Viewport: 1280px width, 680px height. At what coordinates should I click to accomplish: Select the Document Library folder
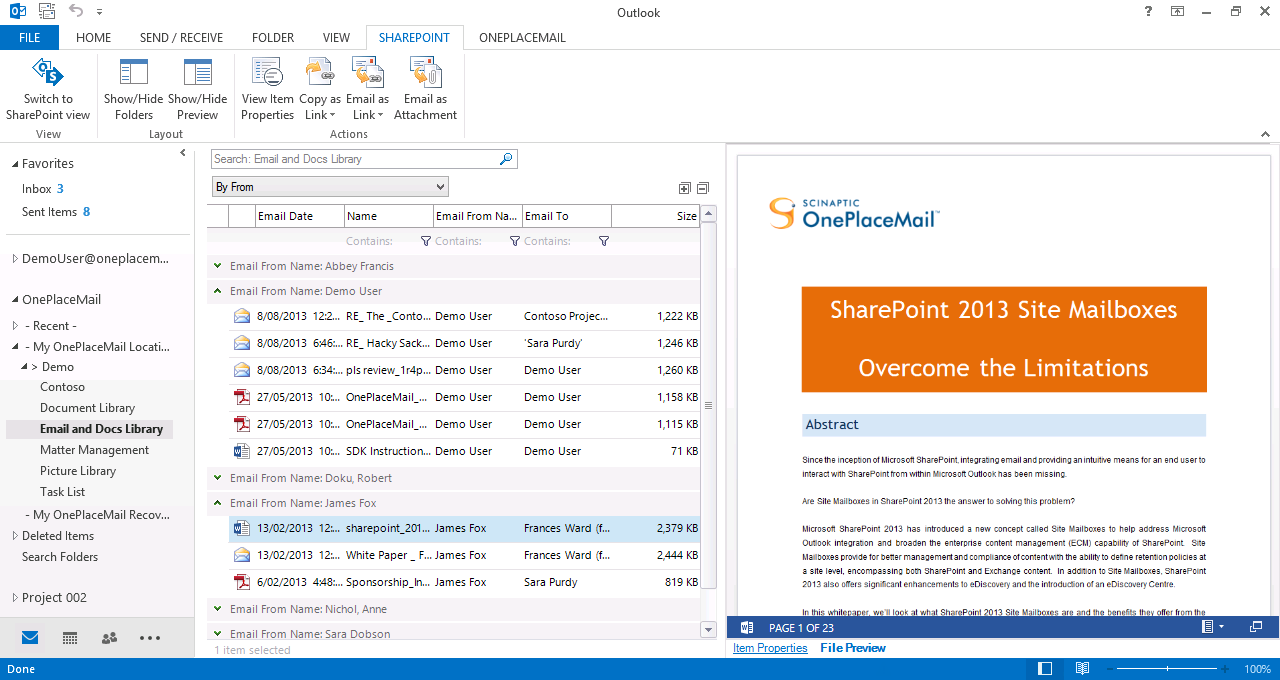(87, 408)
